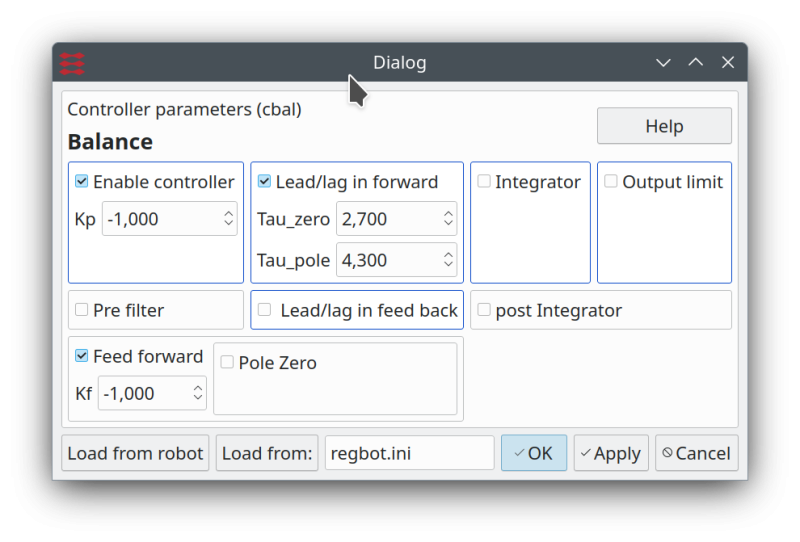Enable the Pole Zero checkbox
The height and width of the screenshot is (542, 800).
(x=227, y=362)
